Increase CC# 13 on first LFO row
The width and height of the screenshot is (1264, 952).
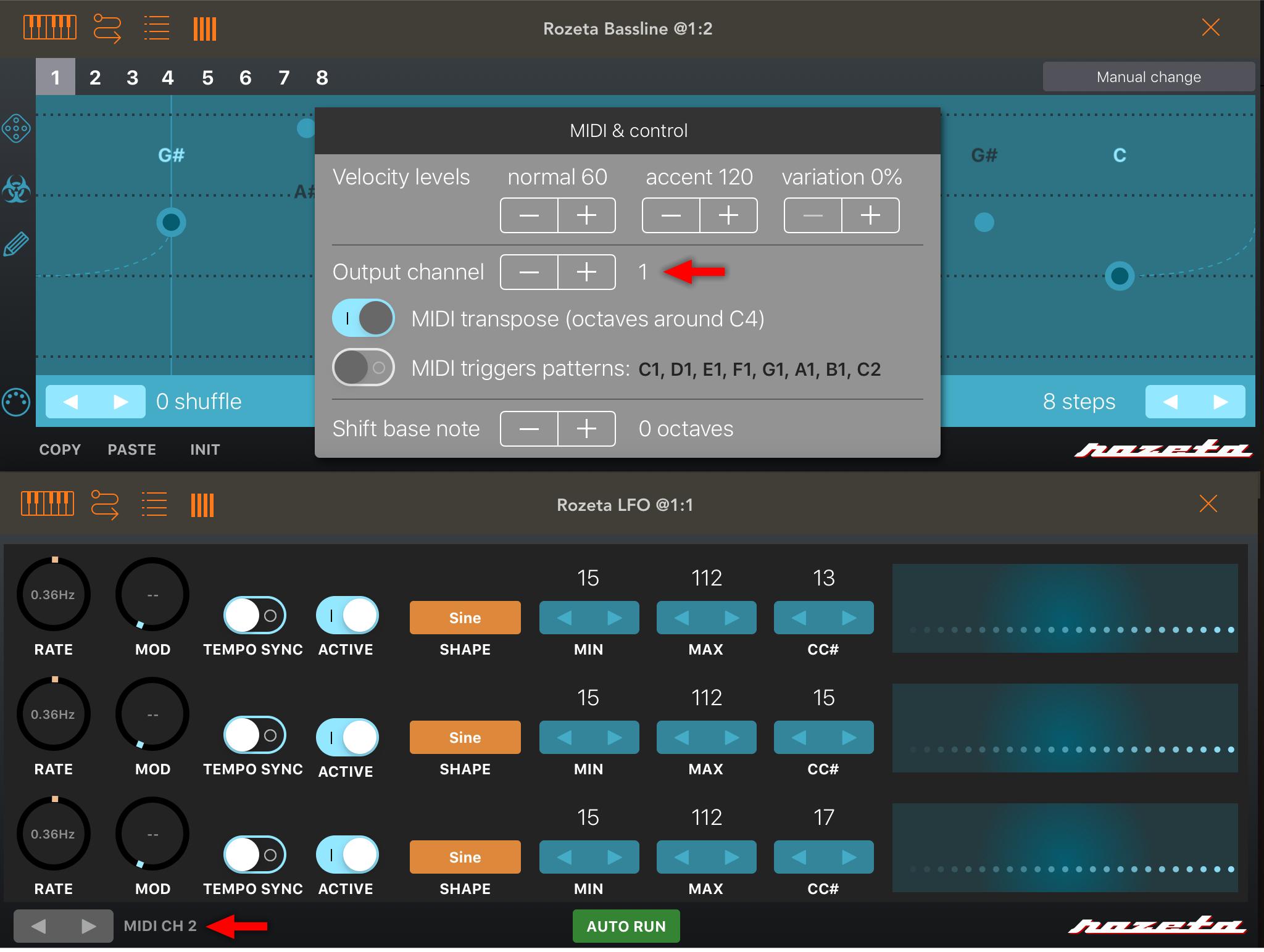849,618
